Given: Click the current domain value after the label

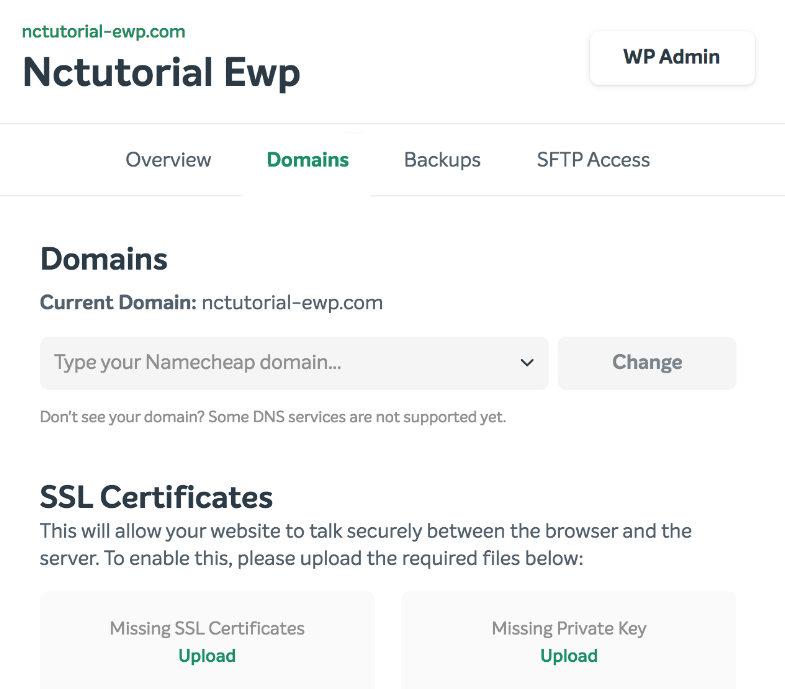Looking at the screenshot, I should pos(292,303).
